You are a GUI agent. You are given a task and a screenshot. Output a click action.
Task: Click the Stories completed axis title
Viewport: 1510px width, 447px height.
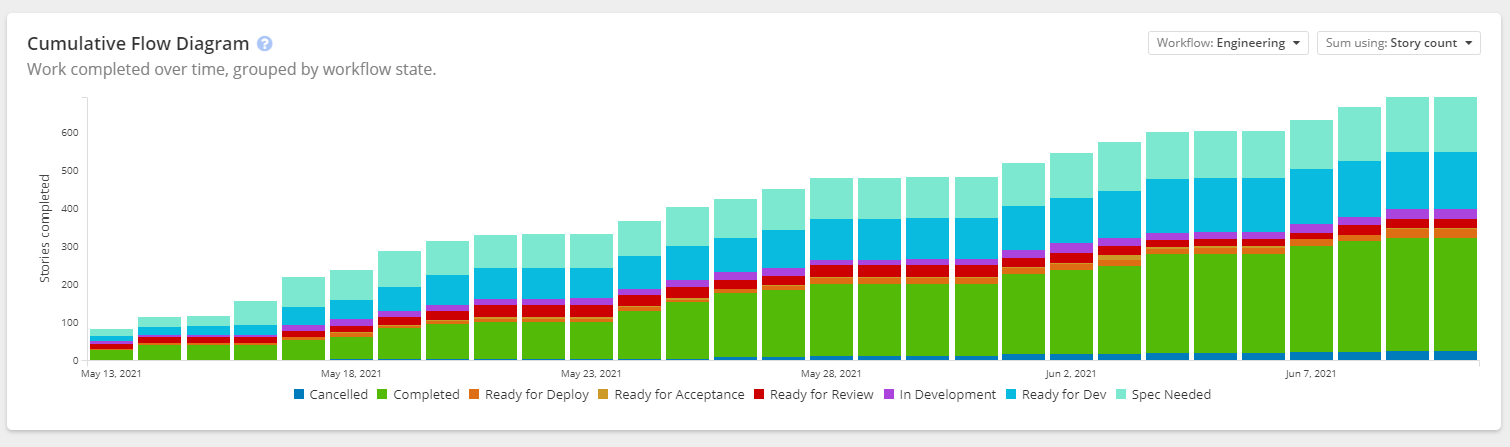(x=45, y=228)
